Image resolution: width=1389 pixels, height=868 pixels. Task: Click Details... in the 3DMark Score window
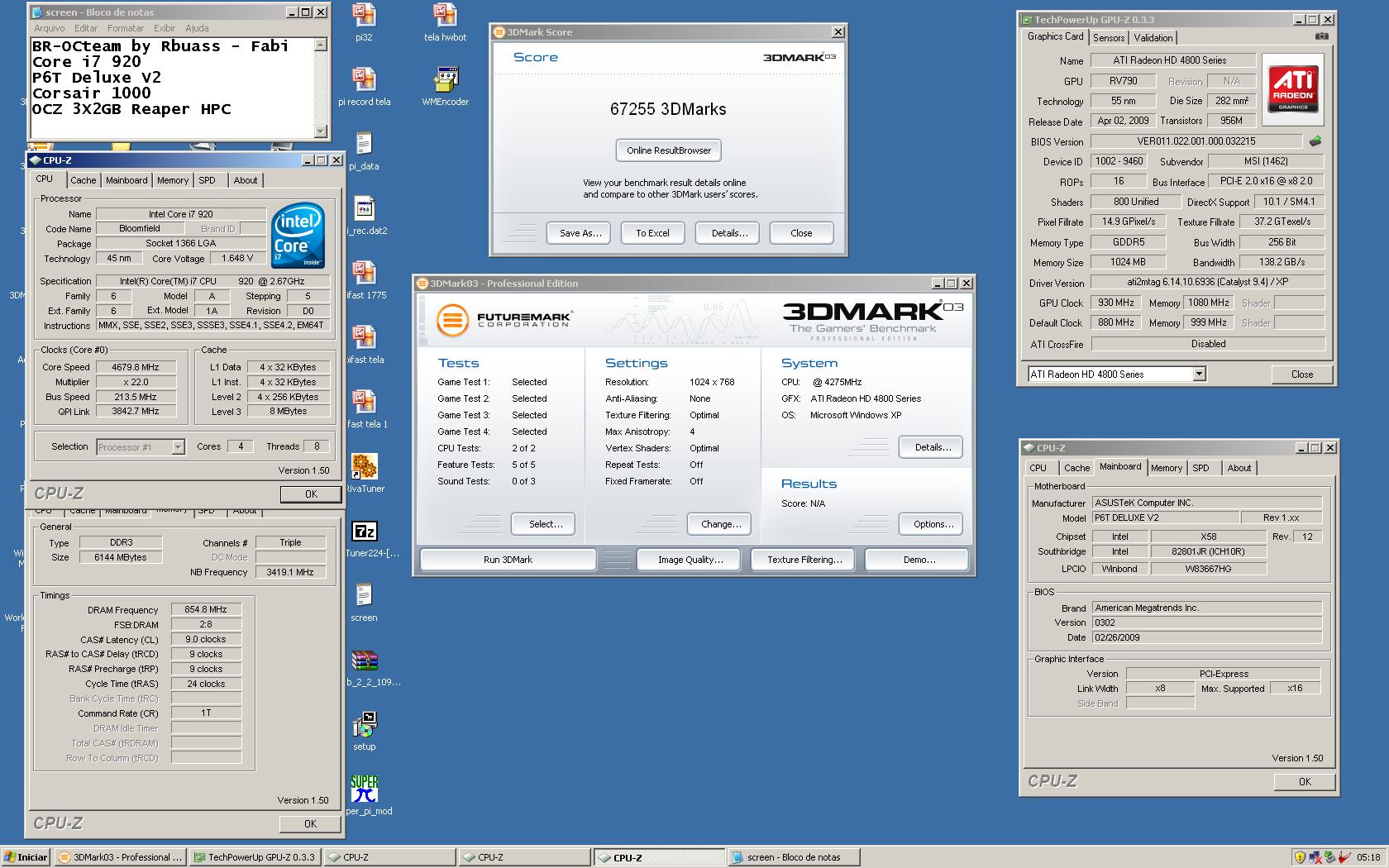(728, 233)
